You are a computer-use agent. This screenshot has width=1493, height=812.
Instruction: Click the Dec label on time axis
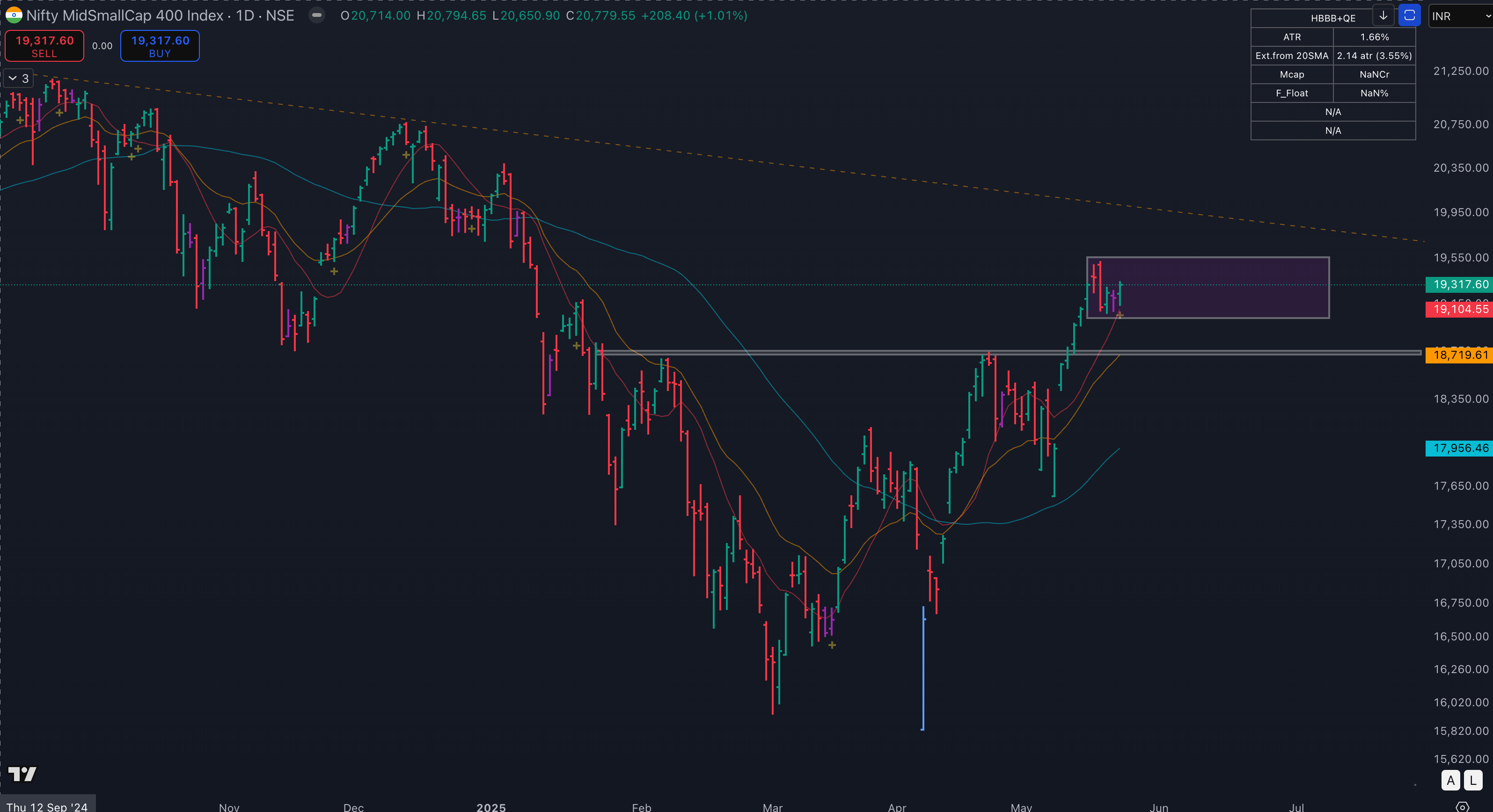(353, 807)
